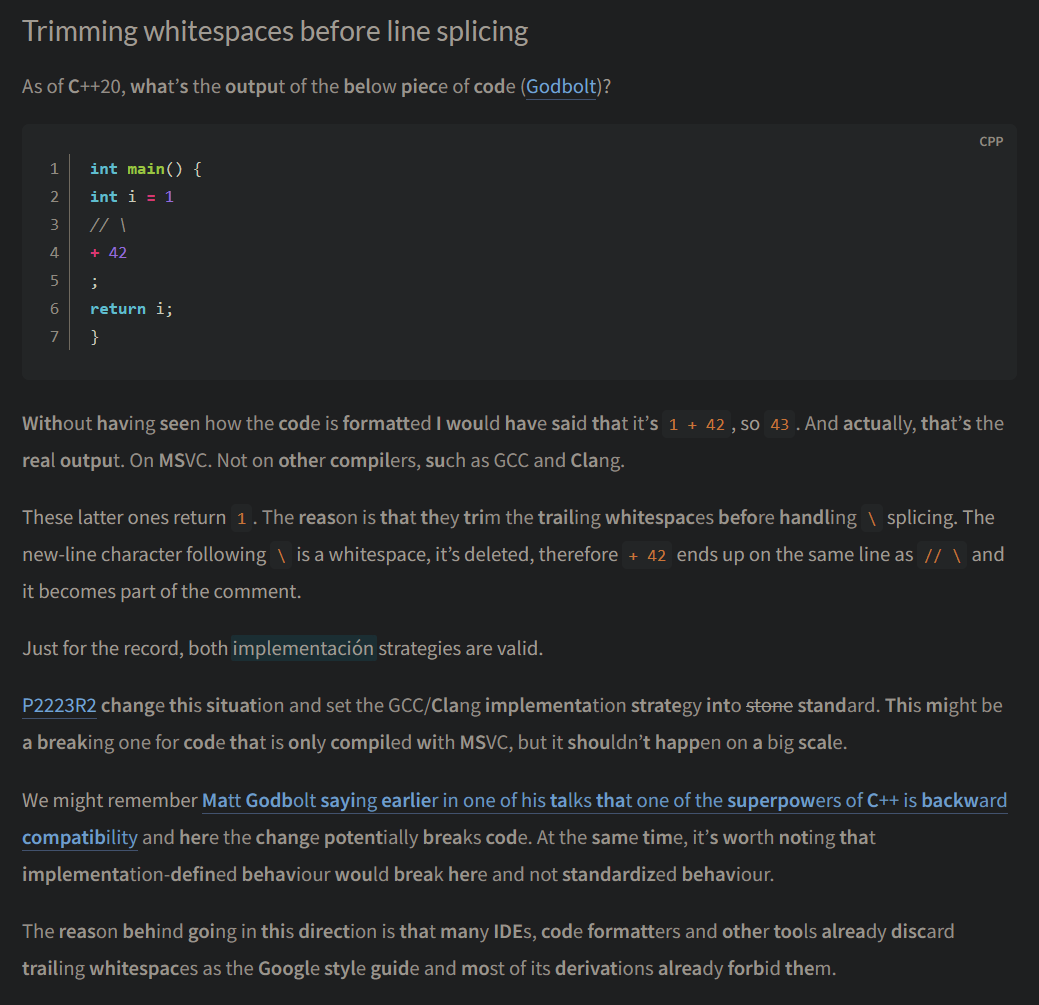Screen dimensions: 1039x1005
Task: Click line number 5 in the code gutter
Action: tap(54, 281)
